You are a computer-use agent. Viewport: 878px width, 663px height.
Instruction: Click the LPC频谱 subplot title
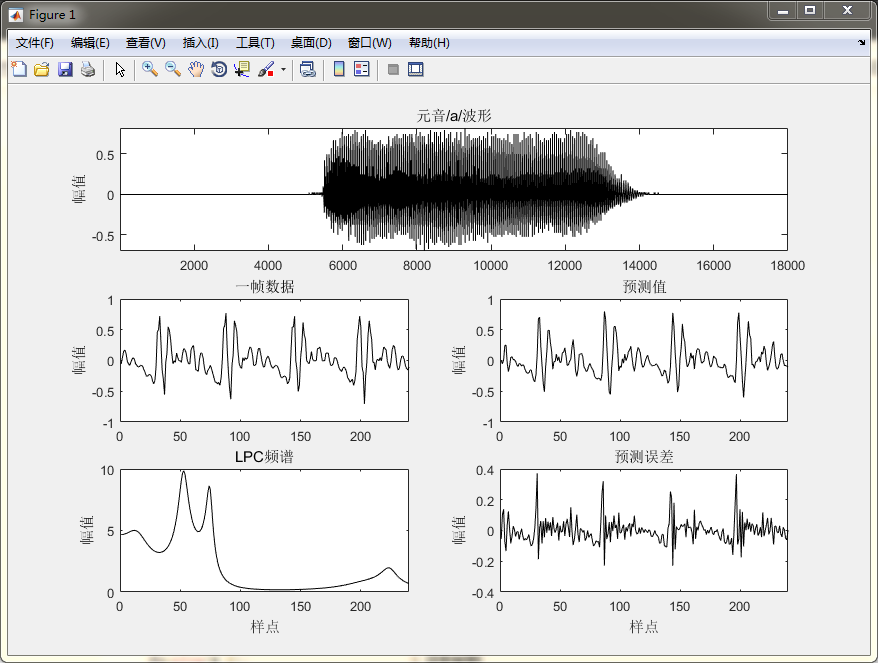click(x=264, y=457)
